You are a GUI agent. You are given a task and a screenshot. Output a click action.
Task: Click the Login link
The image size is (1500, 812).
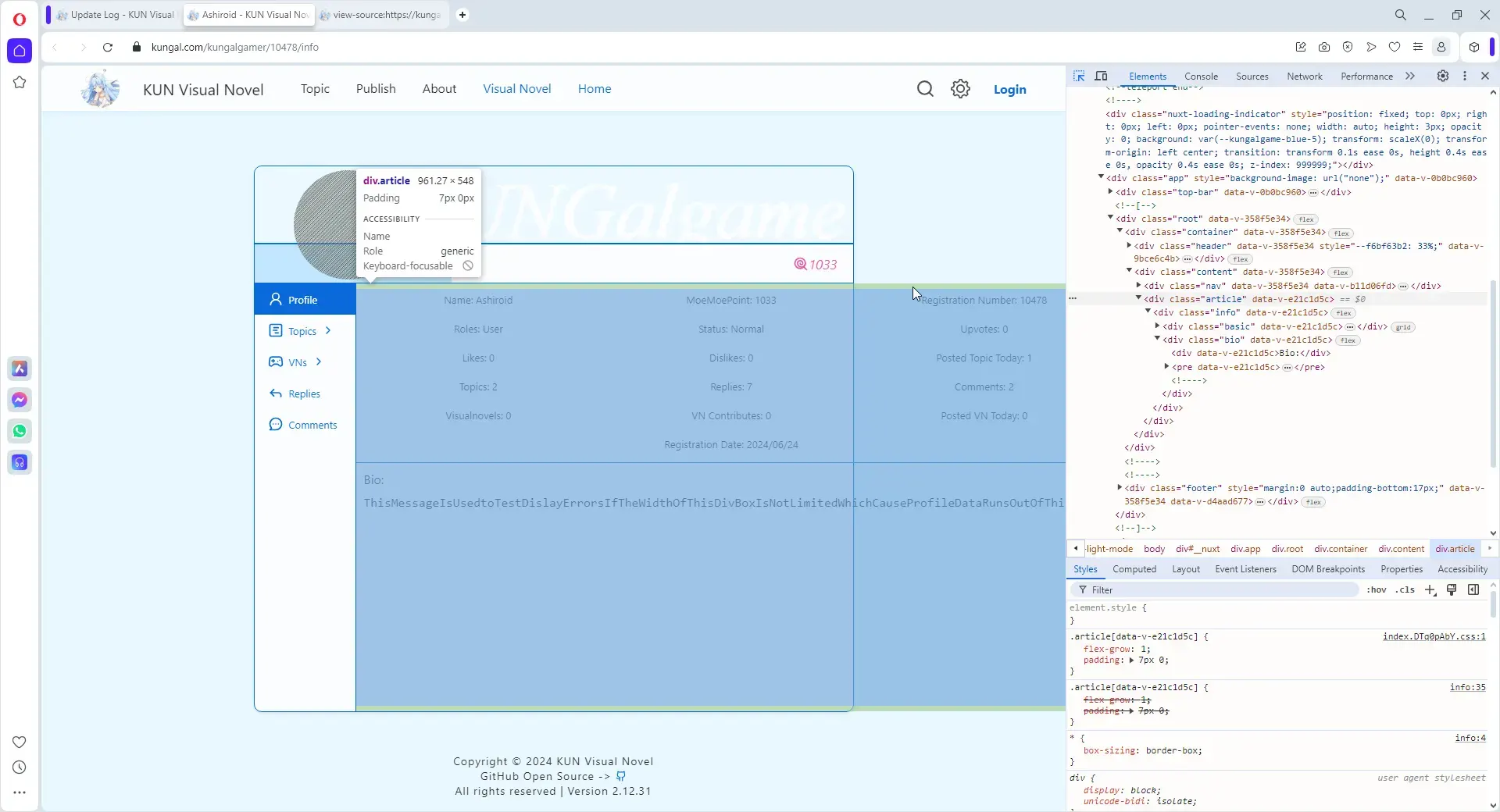1009,90
